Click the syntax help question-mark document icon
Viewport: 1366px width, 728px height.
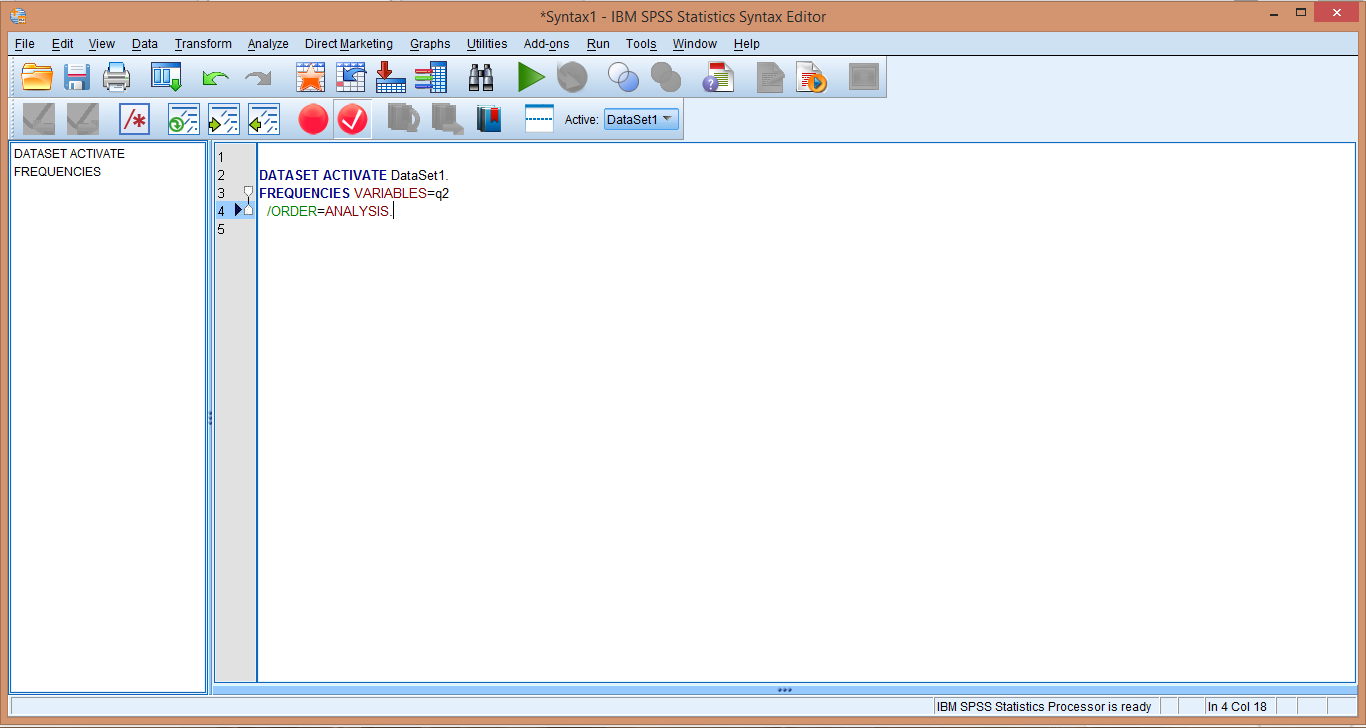pyautogui.click(x=717, y=77)
